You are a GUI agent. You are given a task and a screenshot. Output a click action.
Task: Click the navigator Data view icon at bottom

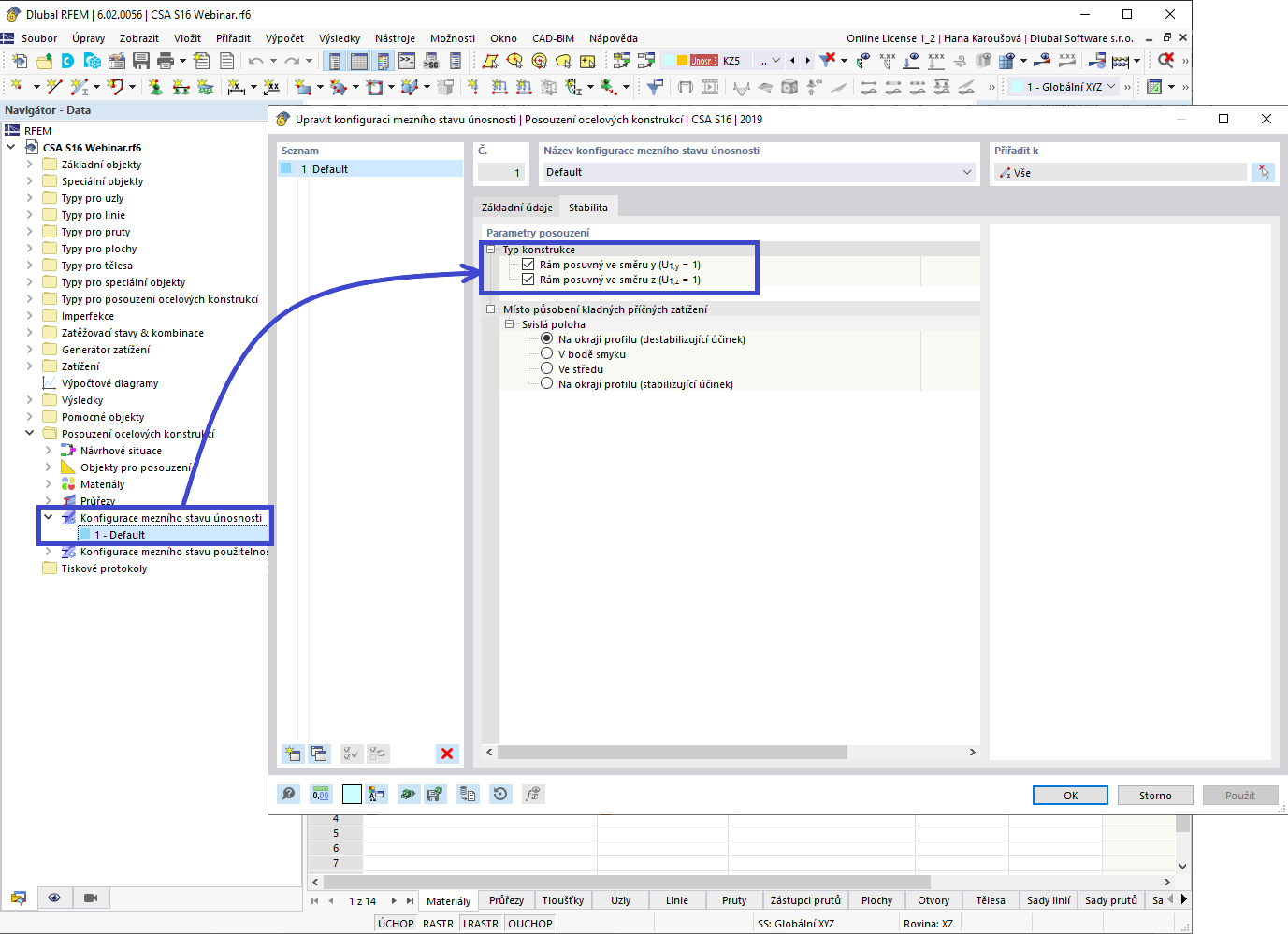pyautogui.click(x=19, y=898)
